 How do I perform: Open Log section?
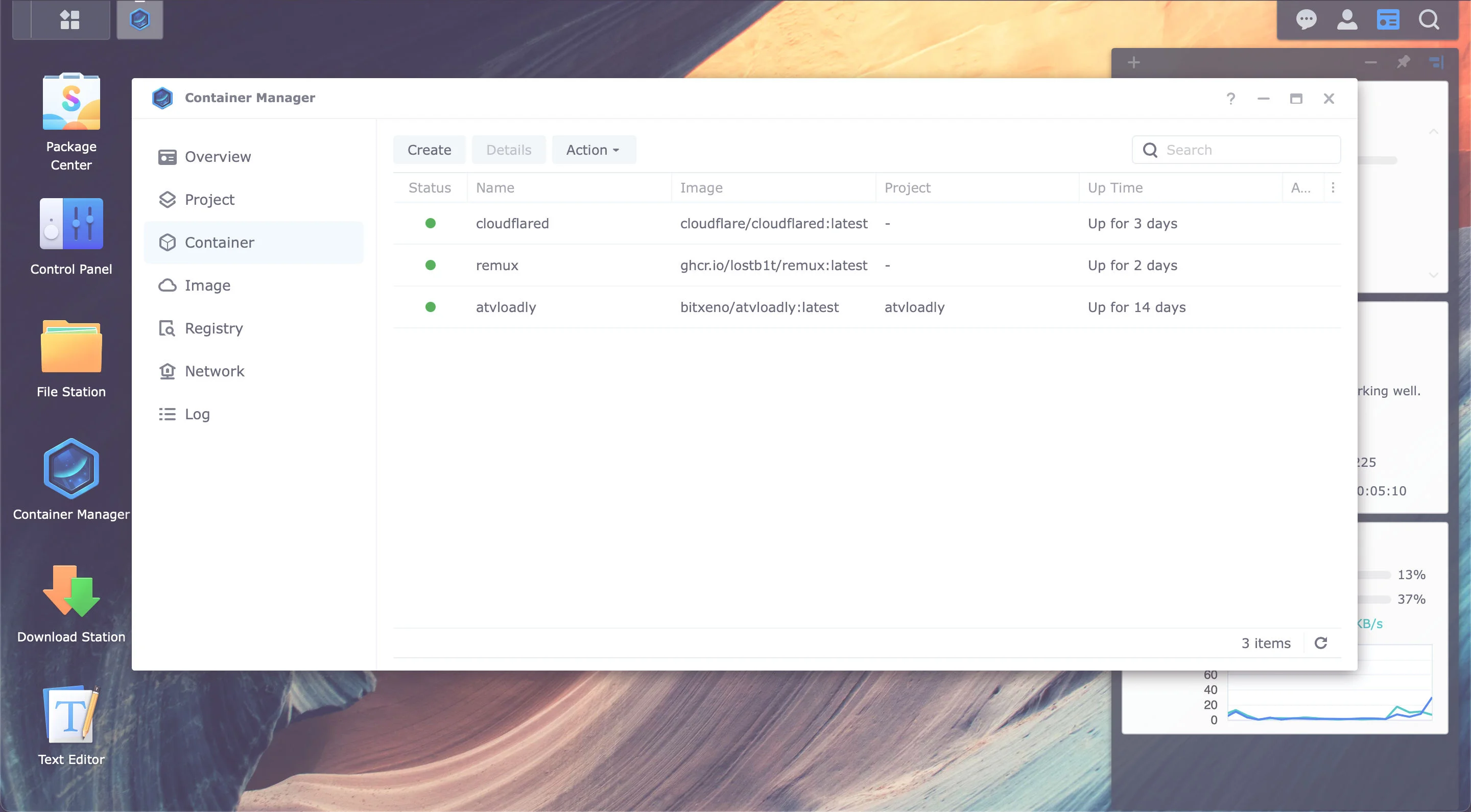click(253, 414)
